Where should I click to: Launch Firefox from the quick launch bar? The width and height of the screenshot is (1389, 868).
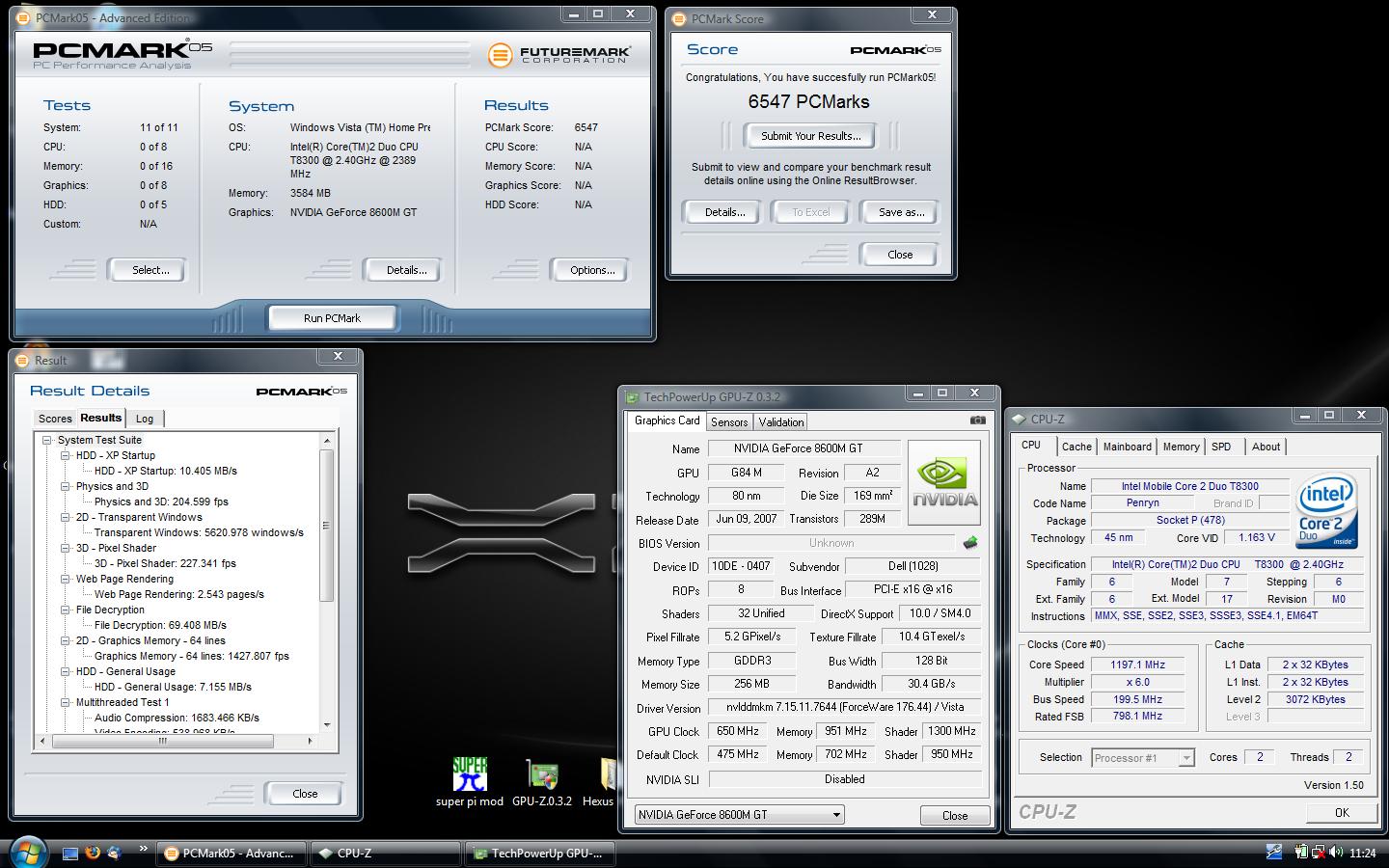93,853
